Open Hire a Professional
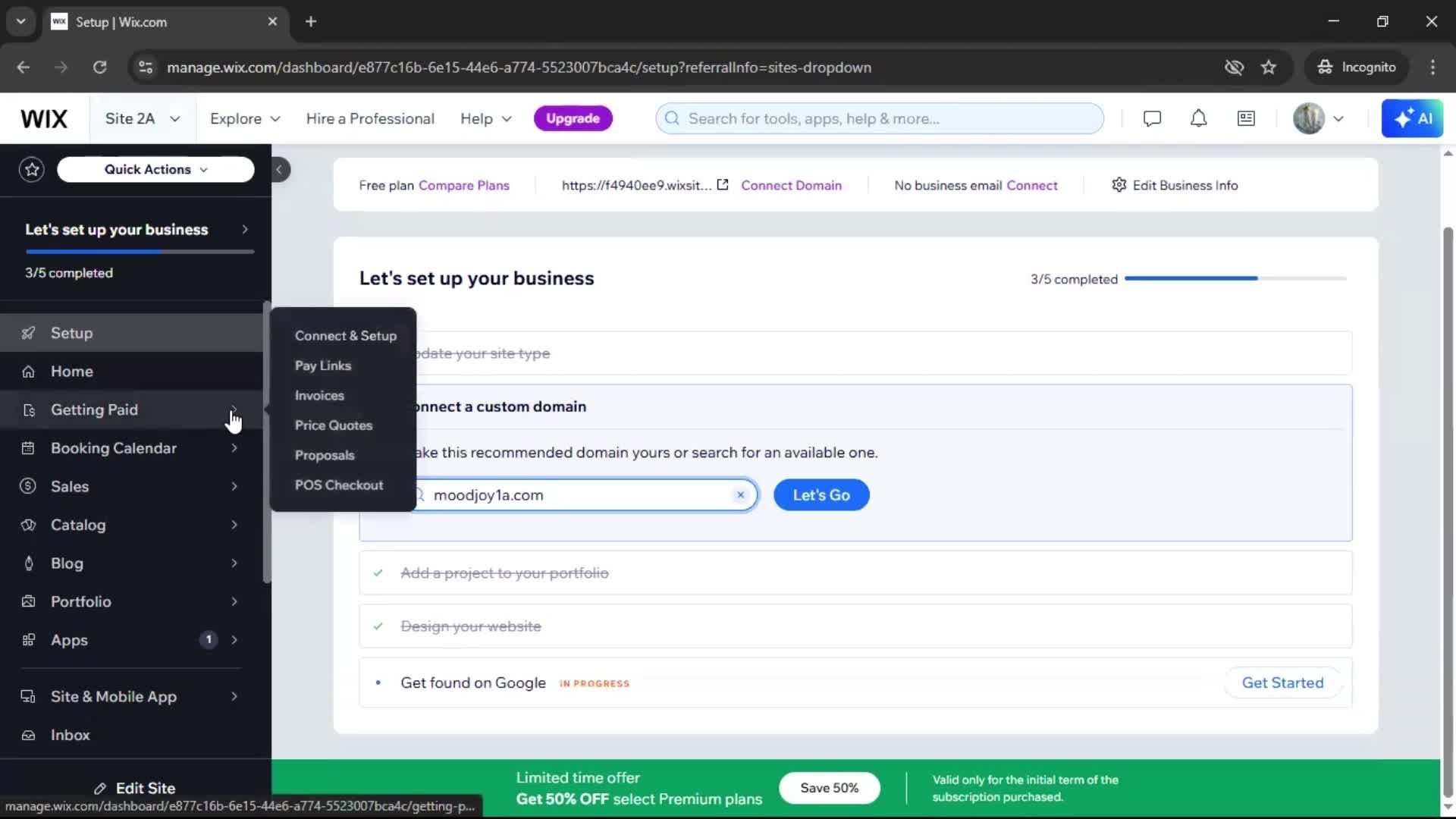Viewport: 1456px width, 819px height. click(370, 118)
